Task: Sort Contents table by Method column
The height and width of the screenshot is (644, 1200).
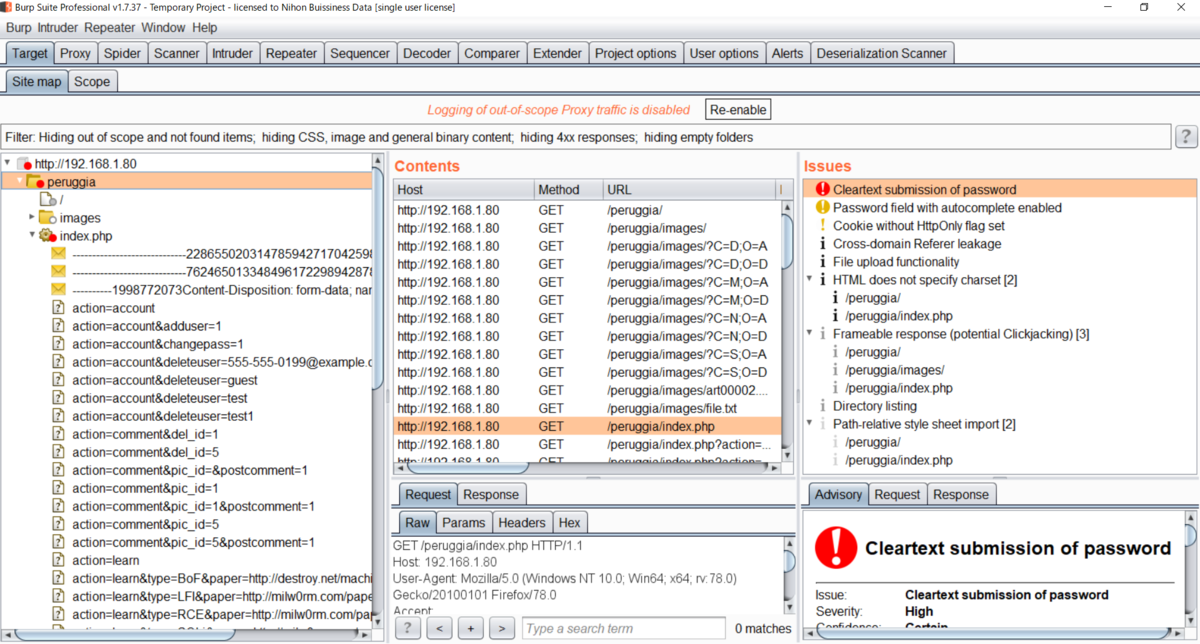Action: [568, 189]
